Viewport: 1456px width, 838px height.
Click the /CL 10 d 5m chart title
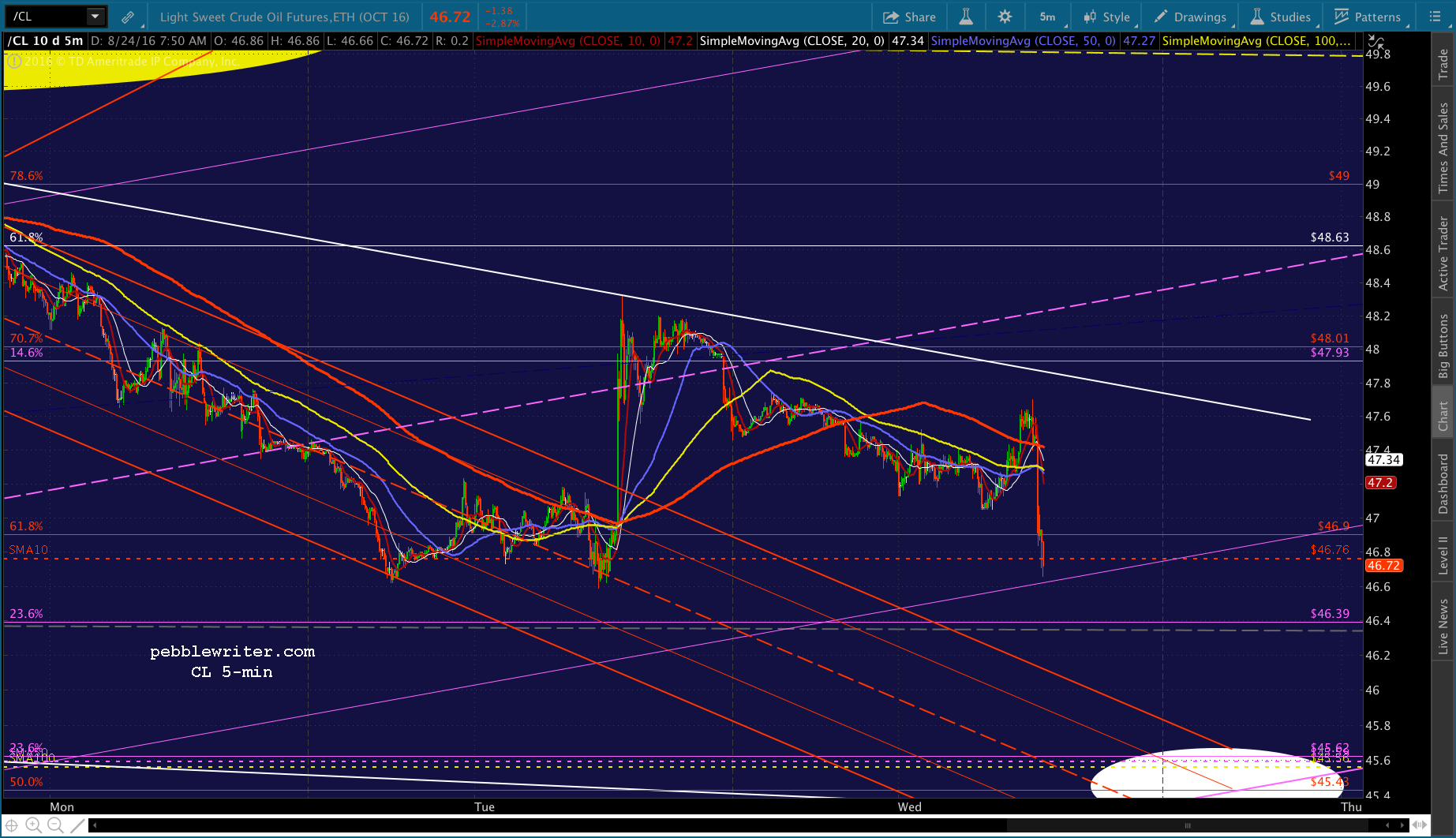pos(45,41)
